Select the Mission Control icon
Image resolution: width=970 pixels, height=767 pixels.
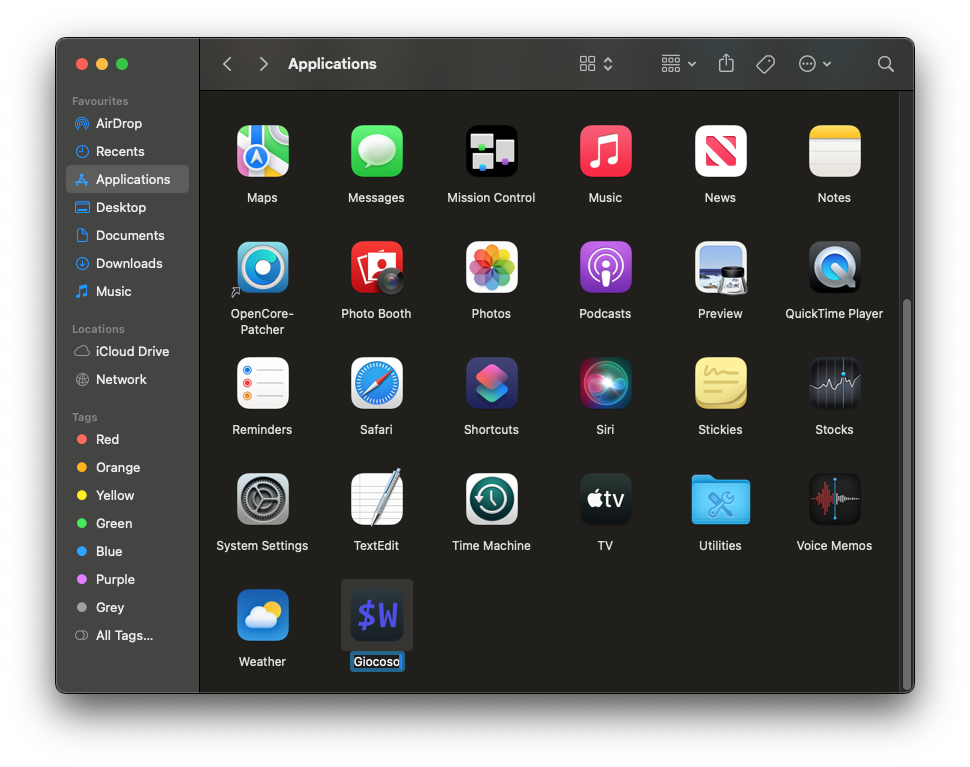pyautogui.click(x=491, y=151)
